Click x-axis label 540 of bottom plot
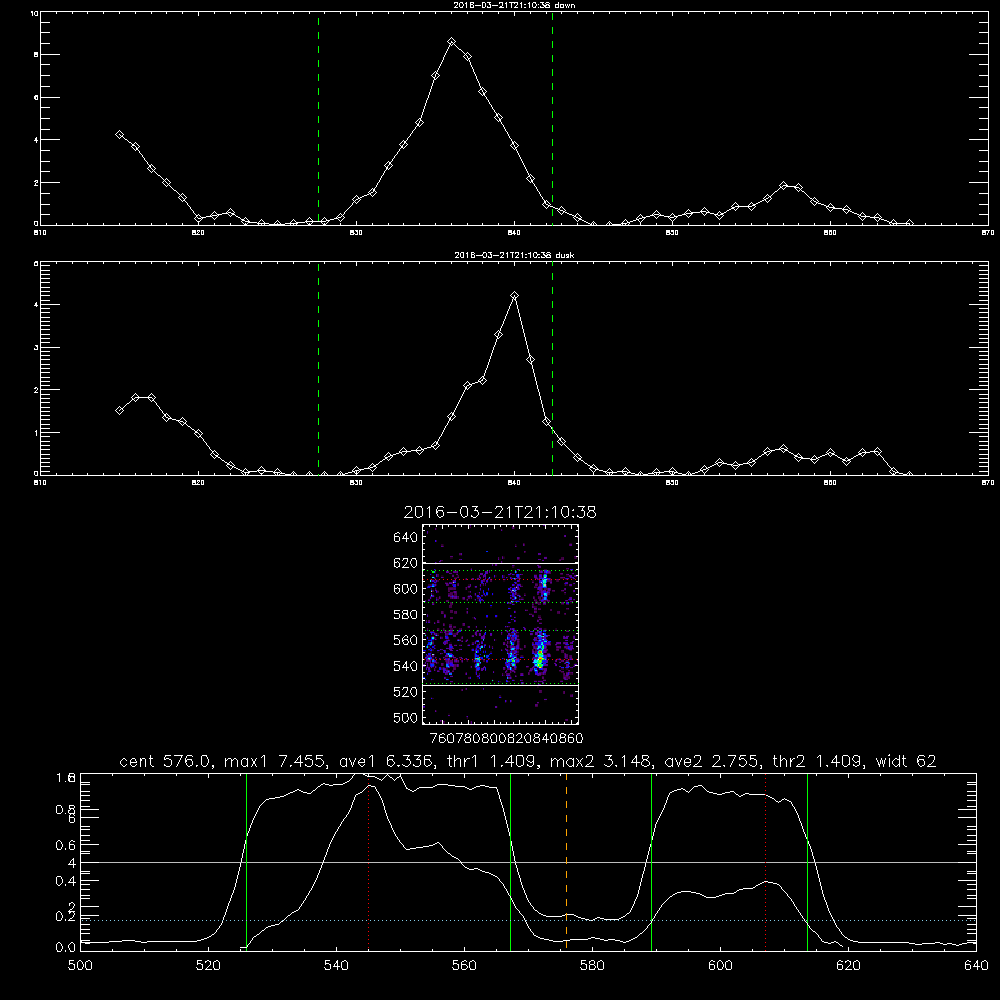 (336, 966)
